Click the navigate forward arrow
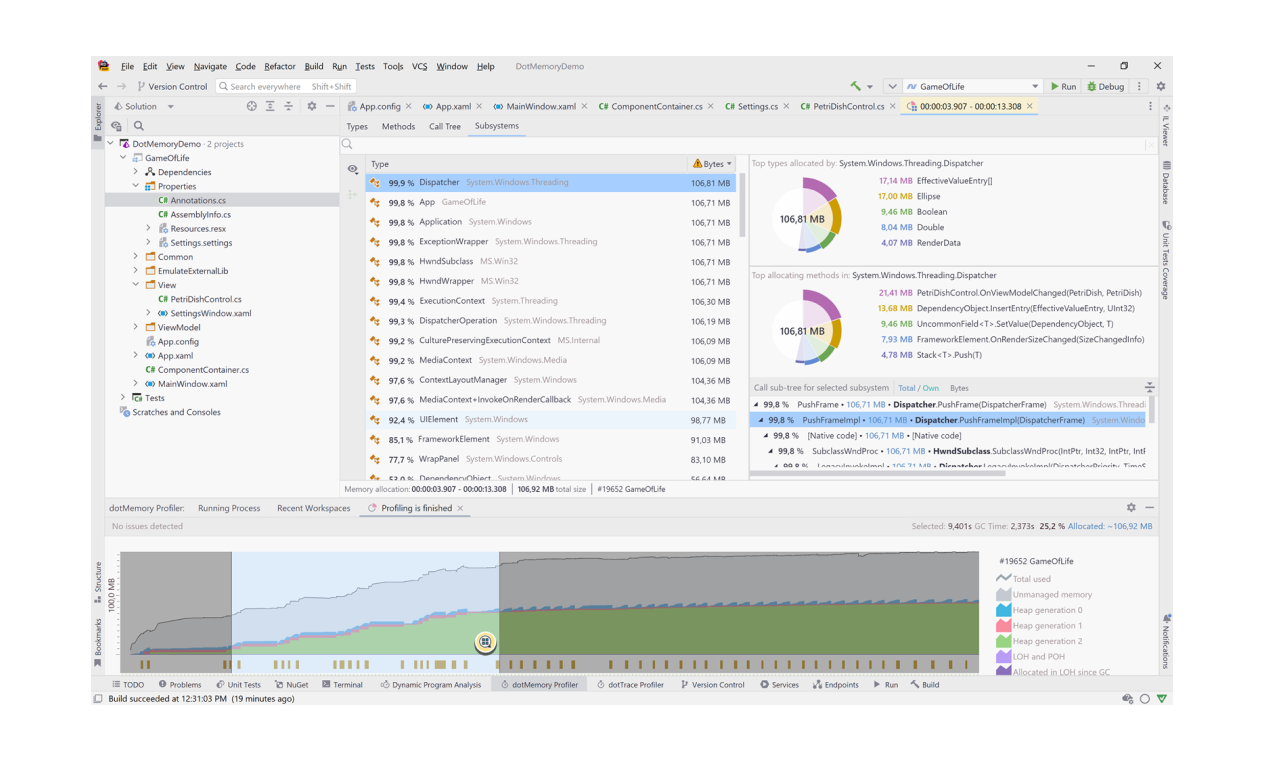Image resolution: width=1264 pixels, height=762 pixels. (121, 87)
